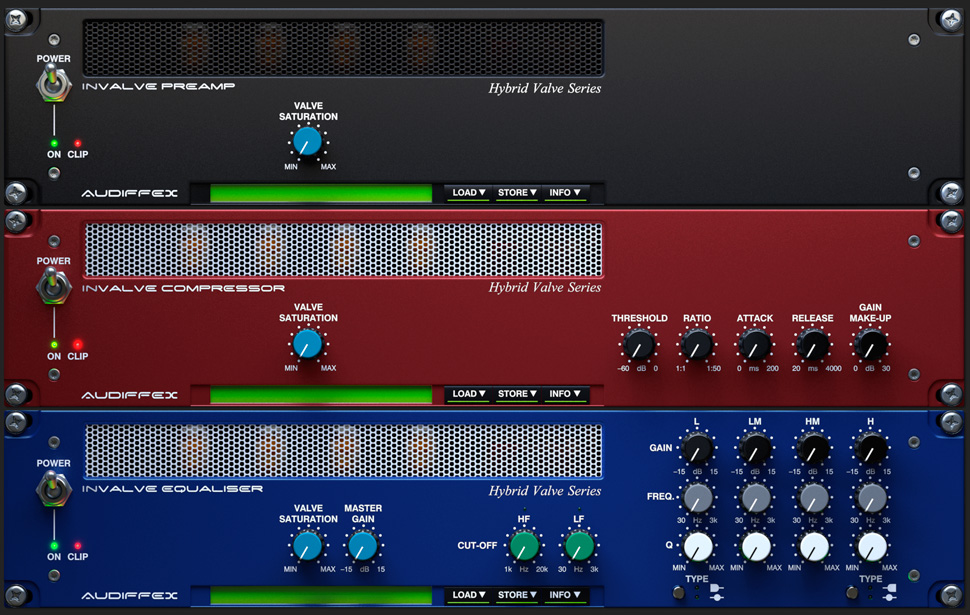The height and width of the screenshot is (615, 970).
Task: Click the LM band Gain knob
Action: [755, 448]
